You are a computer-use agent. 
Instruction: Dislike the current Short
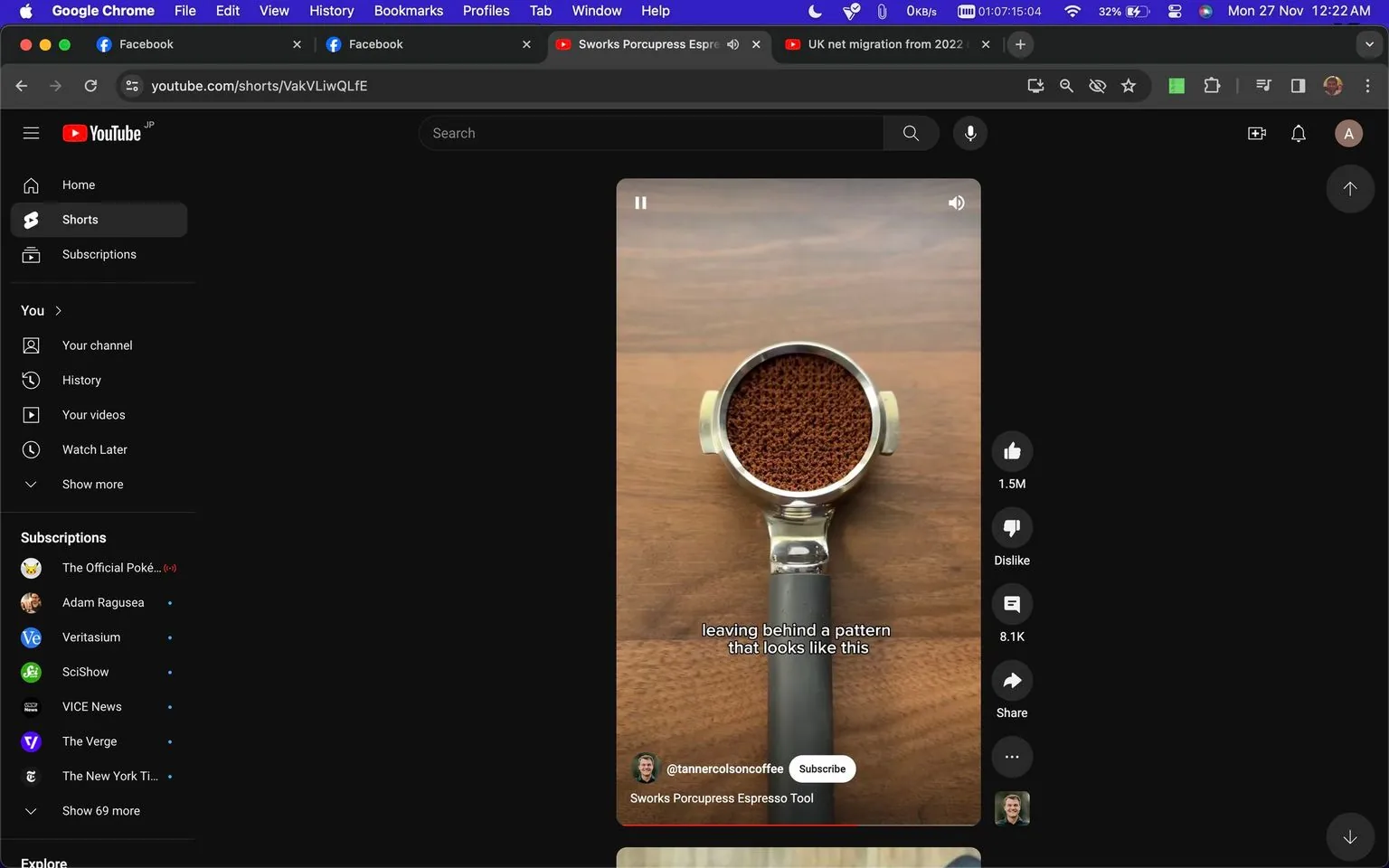(1011, 527)
